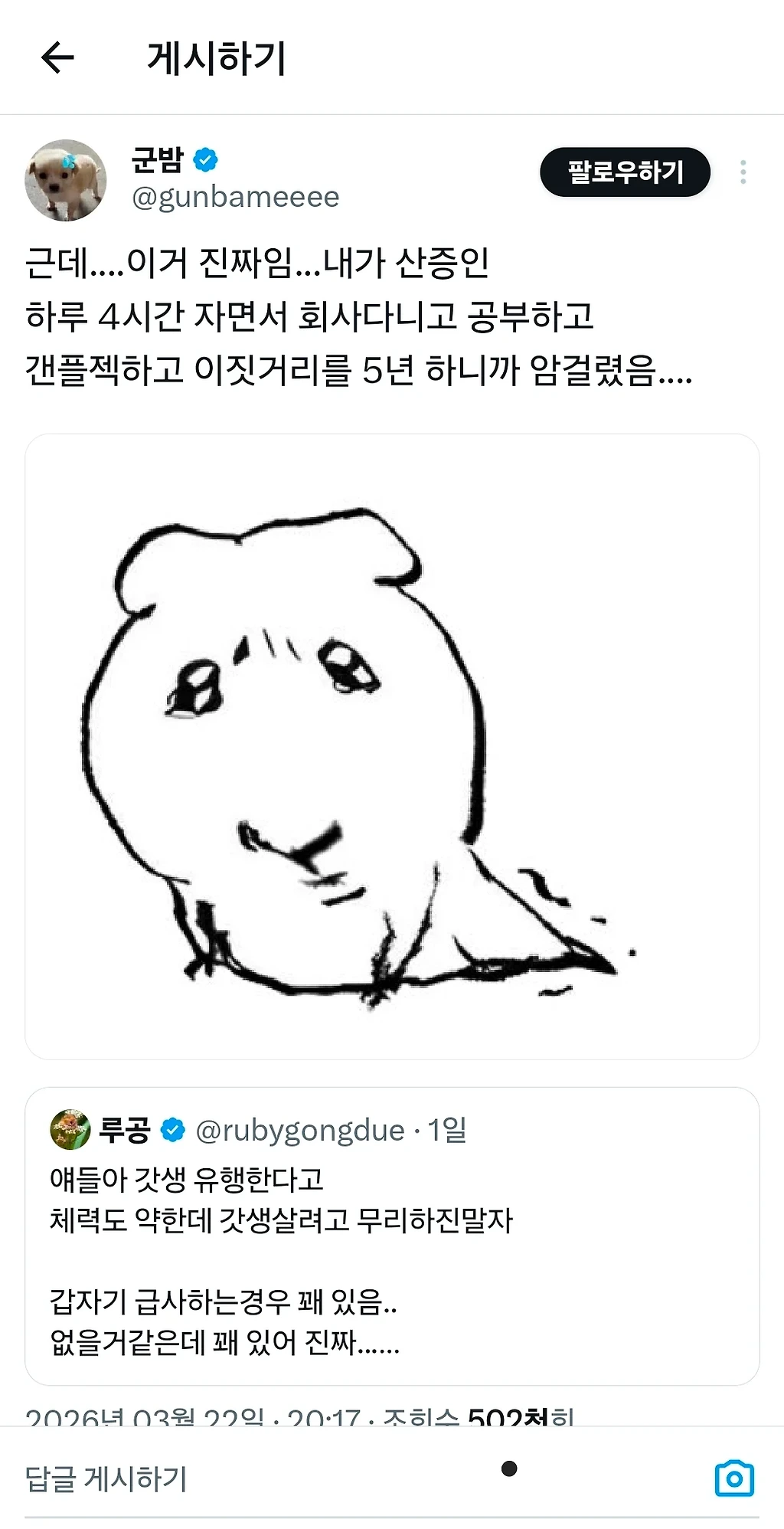Tap the 조회수 view count

(x=479, y=1417)
